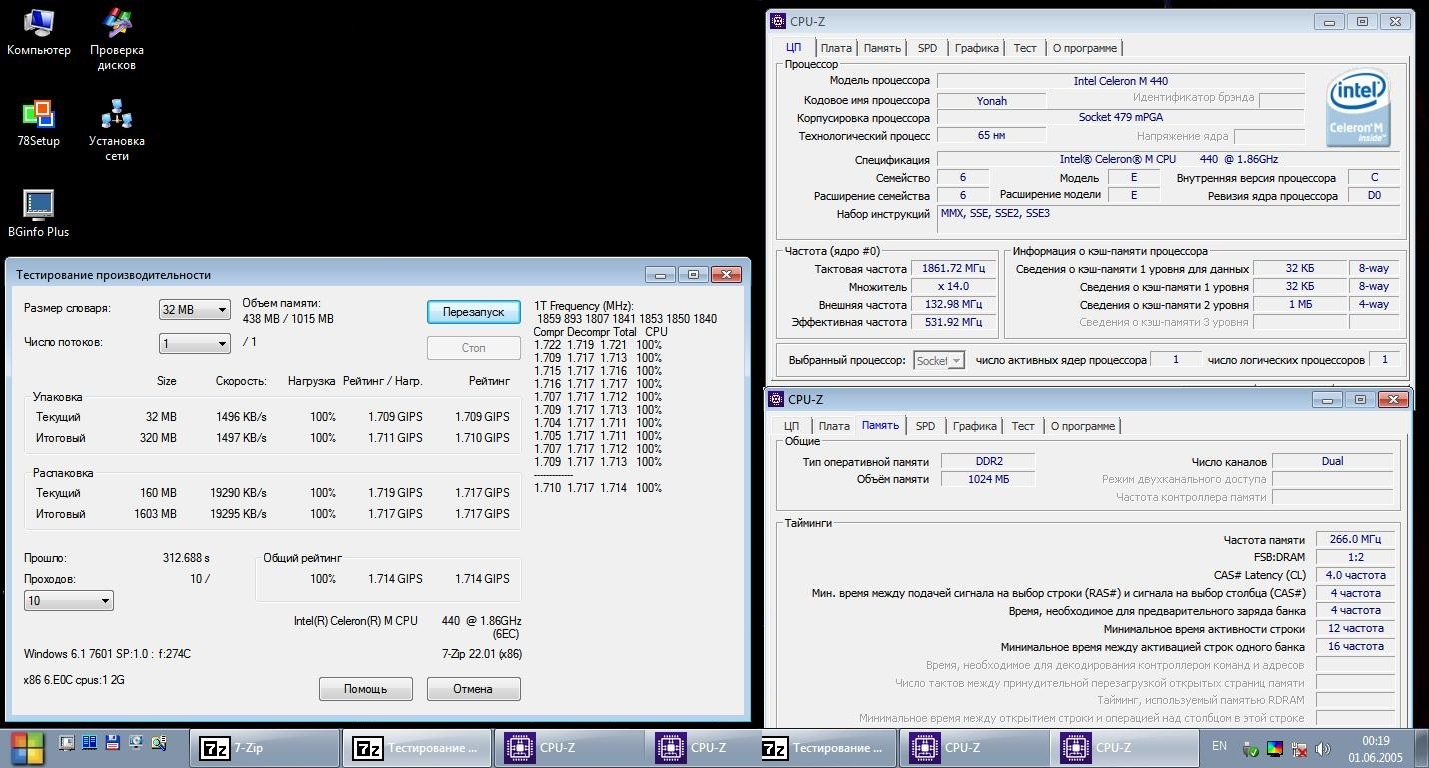The height and width of the screenshot is (768, 1429).
Task: Click the lower CPU-Z window title icon
Action: (x=777, y=400)
